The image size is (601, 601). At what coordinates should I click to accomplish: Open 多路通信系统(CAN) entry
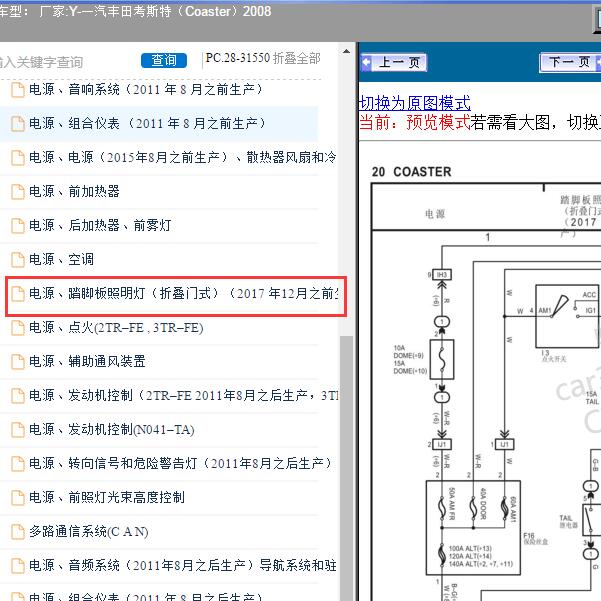click(x=89, y=531)
